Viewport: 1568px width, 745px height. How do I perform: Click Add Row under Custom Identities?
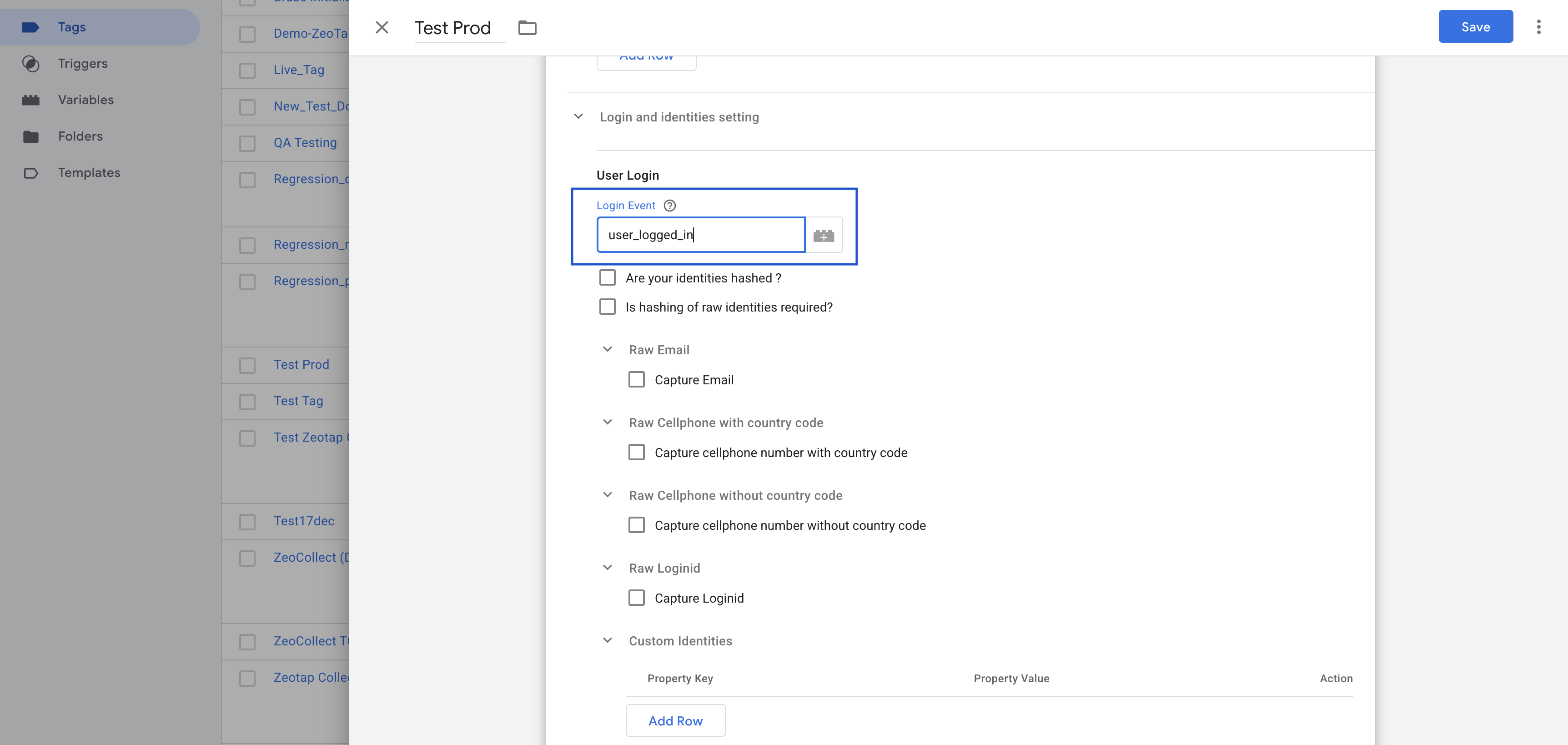pos(675,720)
